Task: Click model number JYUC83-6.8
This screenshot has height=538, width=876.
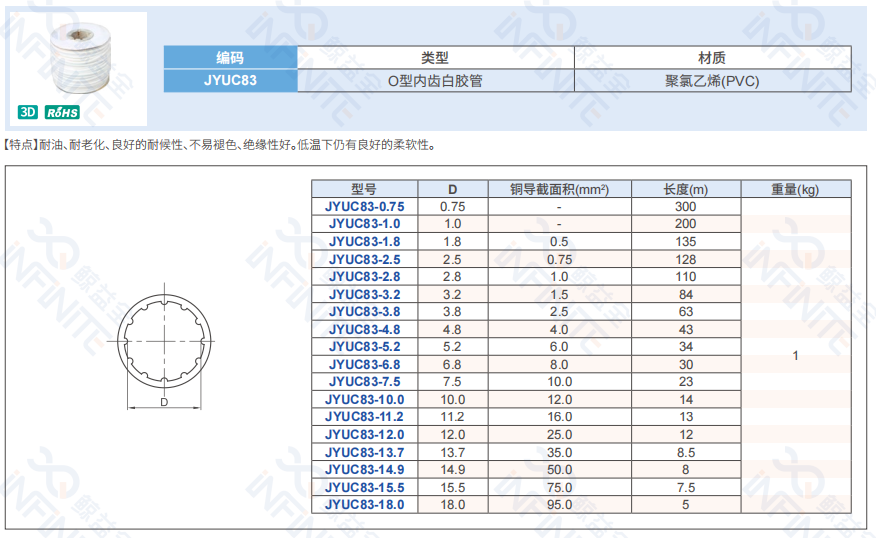Action: (x=364, y=364)
